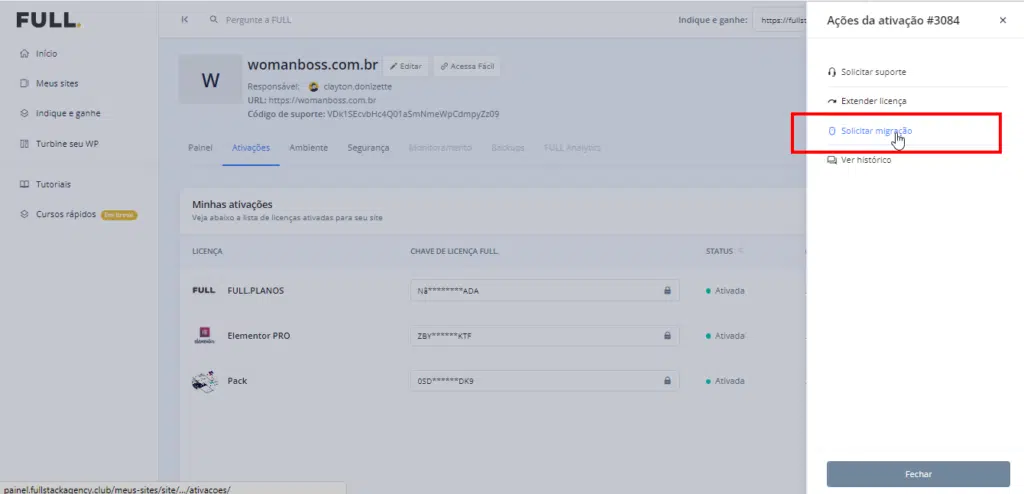
Task: Click the FULL.PLANOS logo icon
Action: (204, 291)
